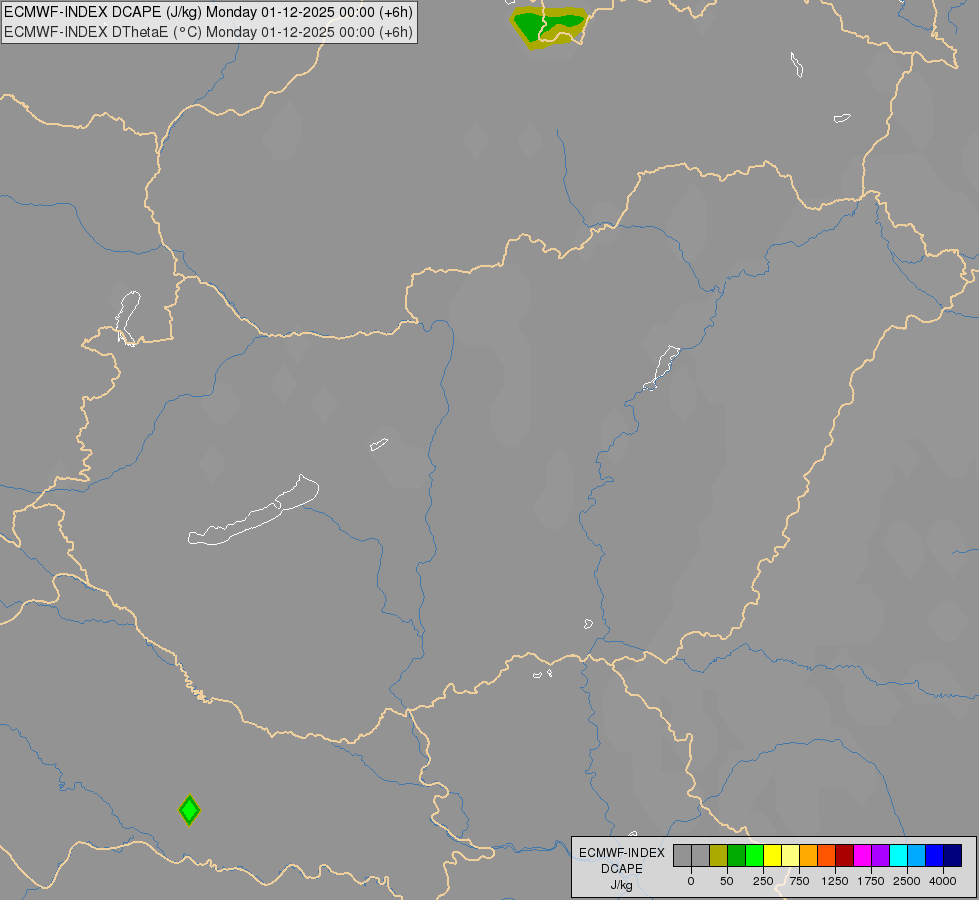Click the legend label '750'
This screenshot has height=900, width=979.
(x=799, y=881)
